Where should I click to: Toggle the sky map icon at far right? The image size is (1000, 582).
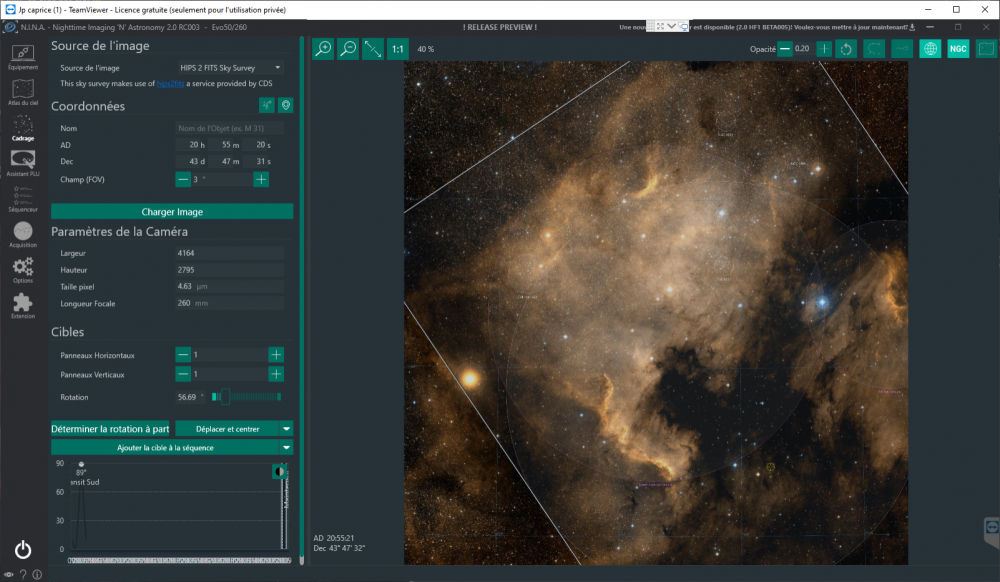pyautogui.click(x=986, y=49)
